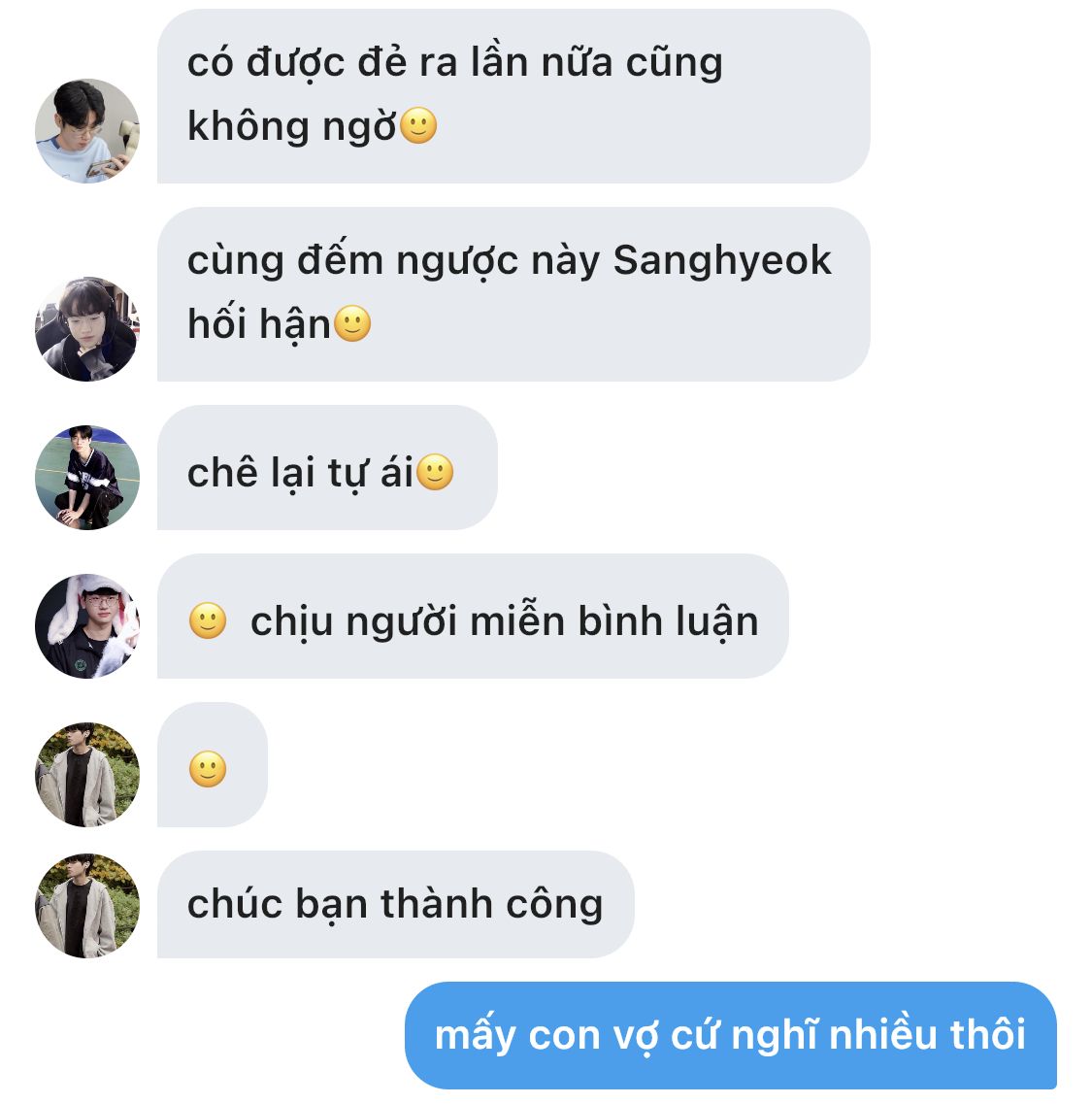Tap avatar next to 'chúc bạn thành công'
The image size is (1092, 1104).
pos(87,906)
